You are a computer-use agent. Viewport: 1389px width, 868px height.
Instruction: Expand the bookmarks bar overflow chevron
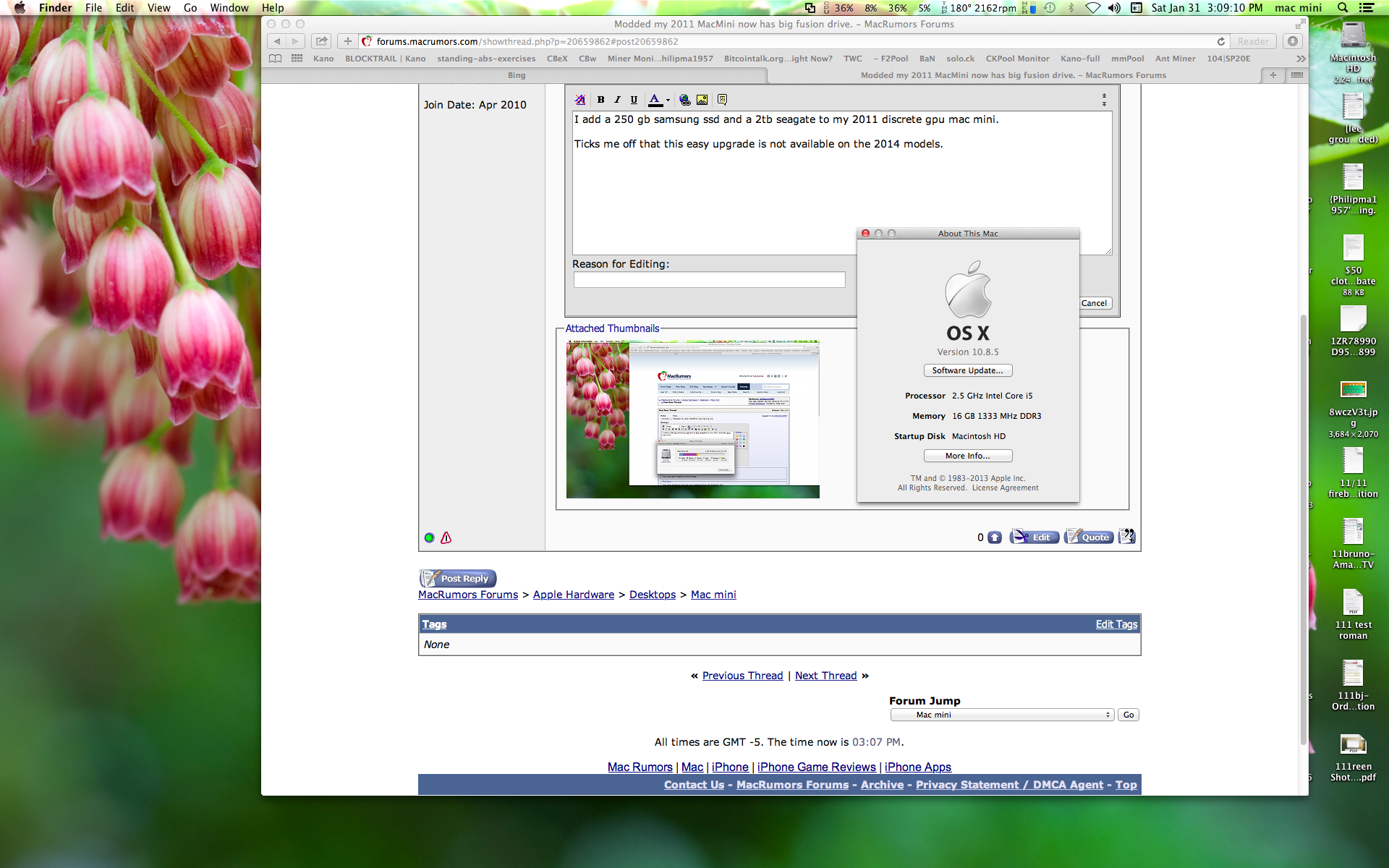coord(1301,59)
